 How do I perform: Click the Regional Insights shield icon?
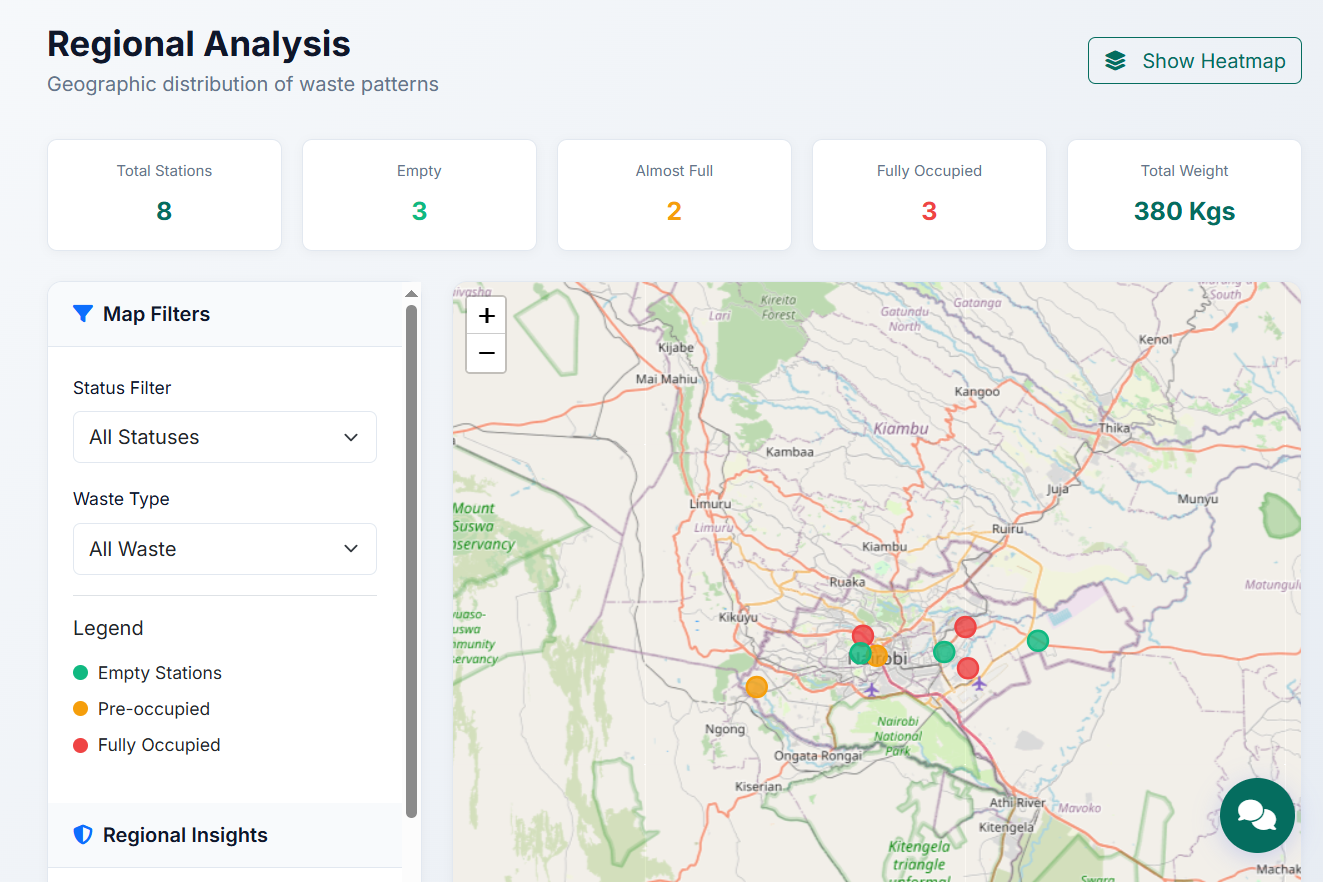click(83, 835)
